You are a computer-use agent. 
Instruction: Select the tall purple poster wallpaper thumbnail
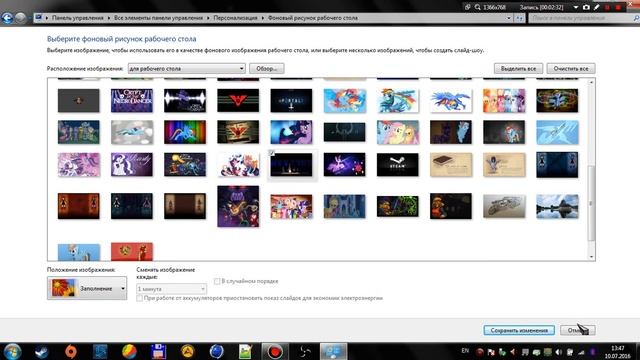(x=238, y=206)
